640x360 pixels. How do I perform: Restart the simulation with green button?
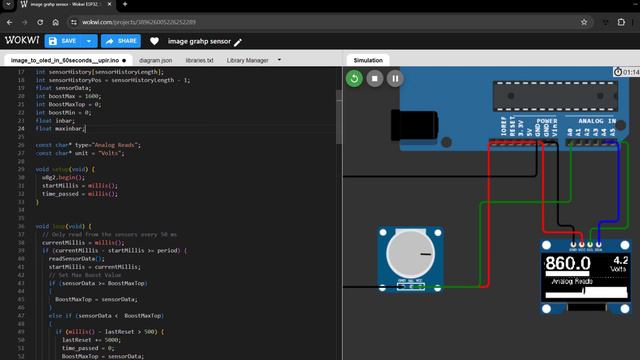click(x=354, y=78)
